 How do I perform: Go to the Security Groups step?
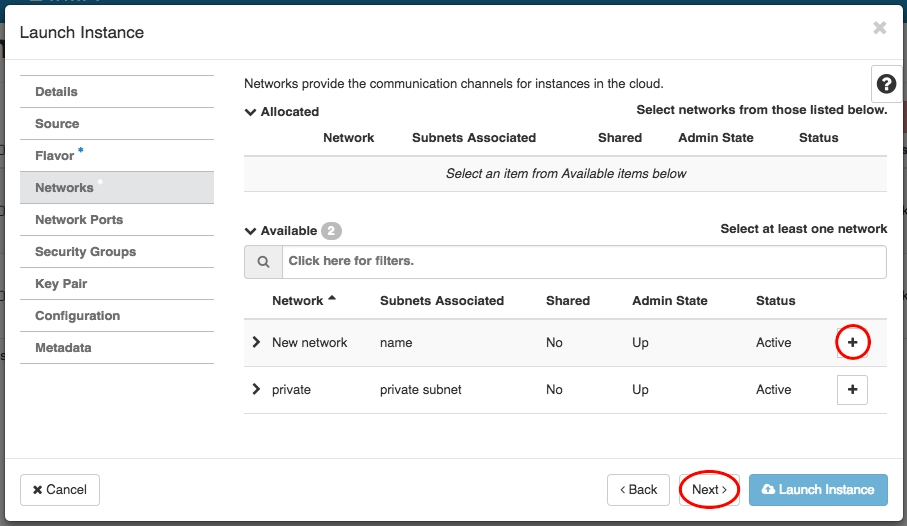coord(117,251)
